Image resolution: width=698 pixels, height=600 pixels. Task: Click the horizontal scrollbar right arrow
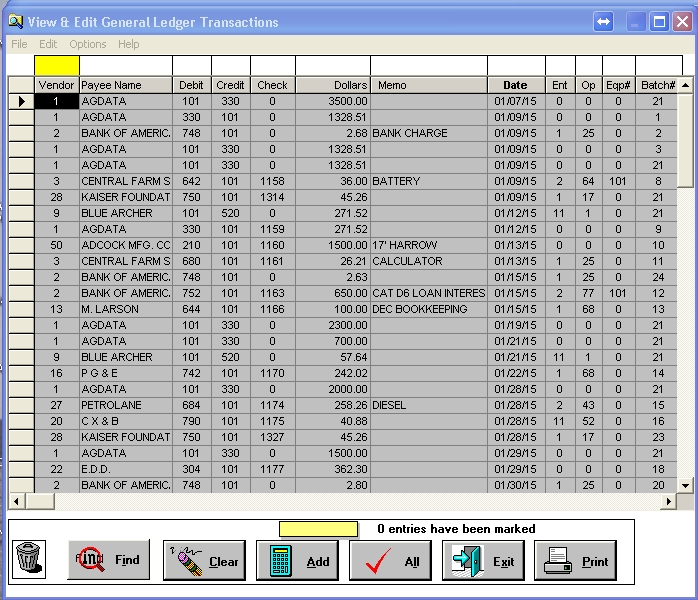(x=669, y=502)
